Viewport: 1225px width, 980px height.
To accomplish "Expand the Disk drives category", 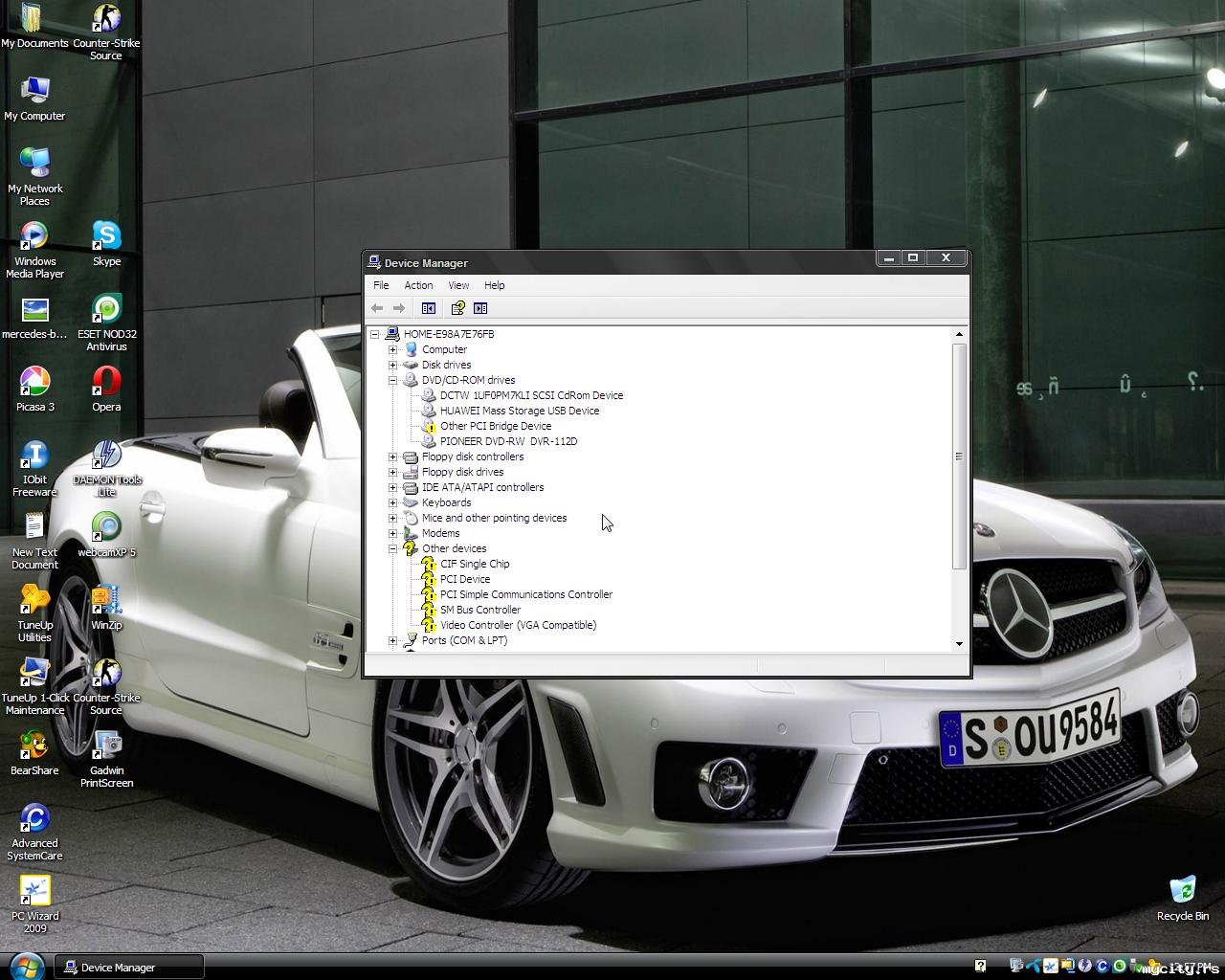I will [392, 365].
